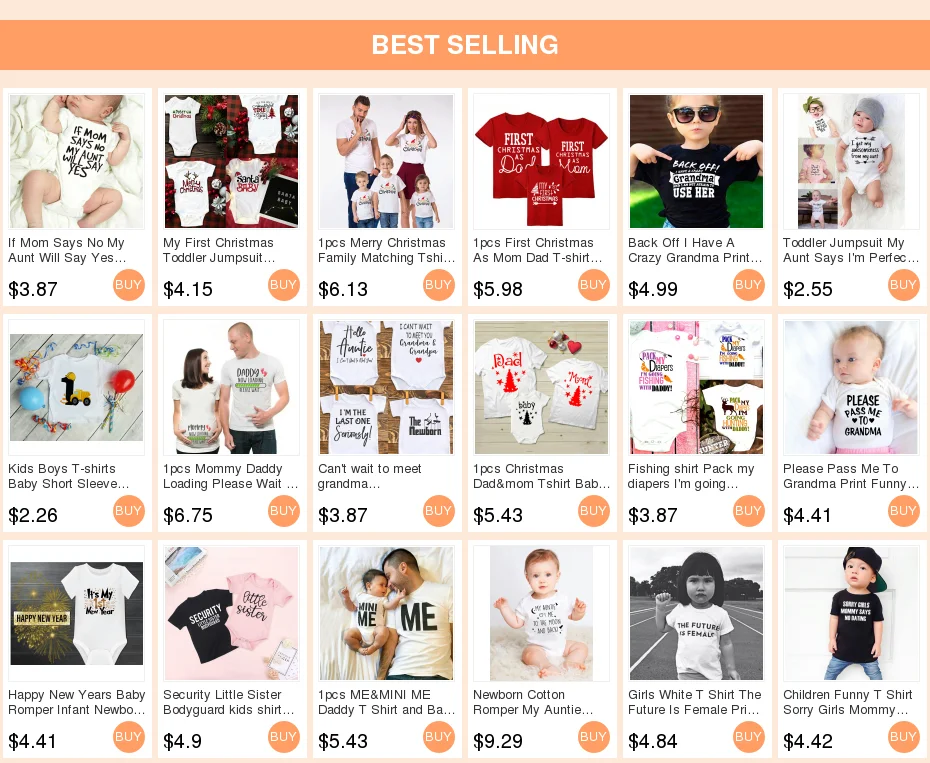Open the ME & MINI ME daddy photo

[386, 613]
